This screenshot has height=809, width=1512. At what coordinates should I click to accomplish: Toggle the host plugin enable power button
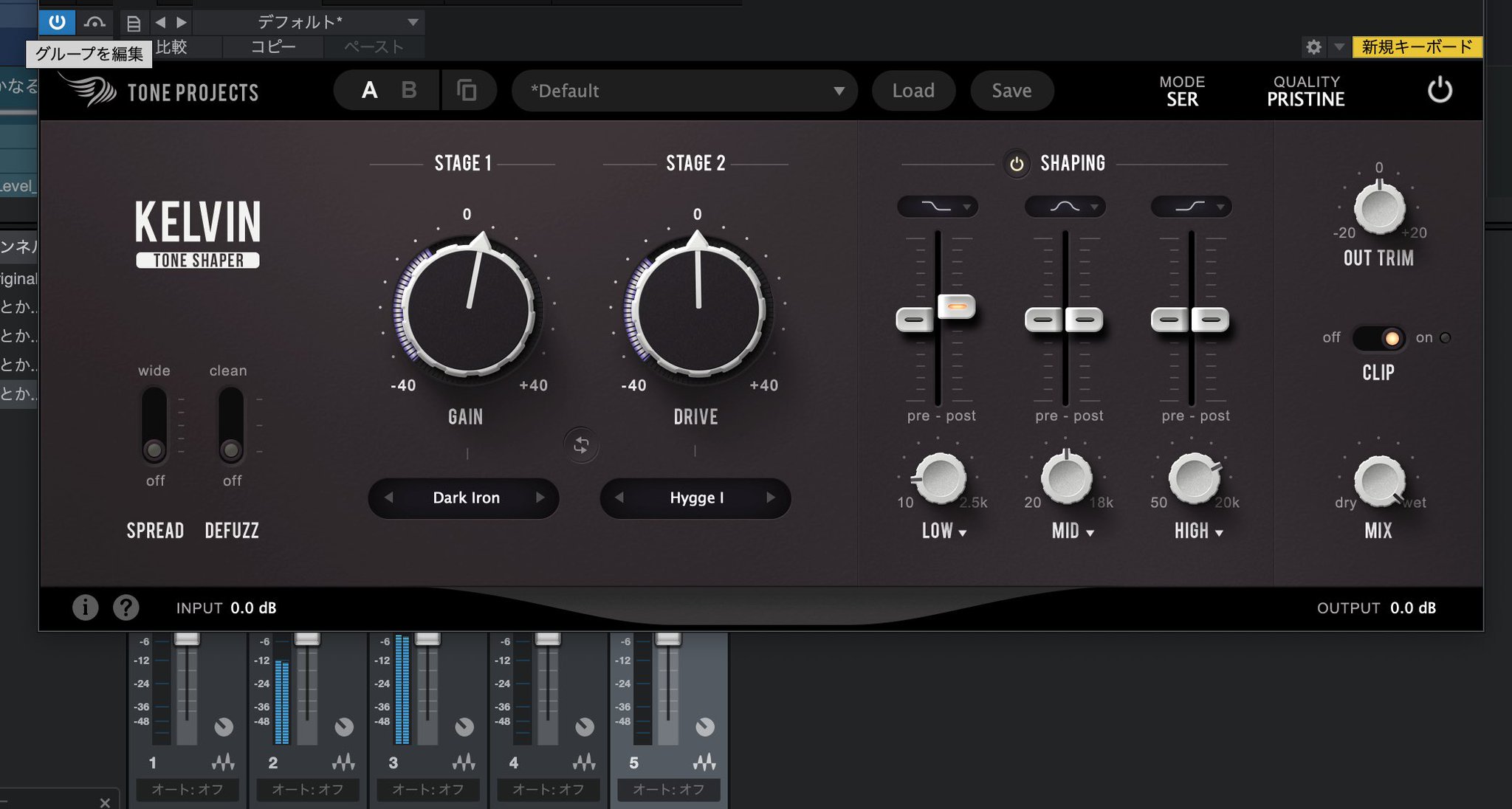coord(57,22)
